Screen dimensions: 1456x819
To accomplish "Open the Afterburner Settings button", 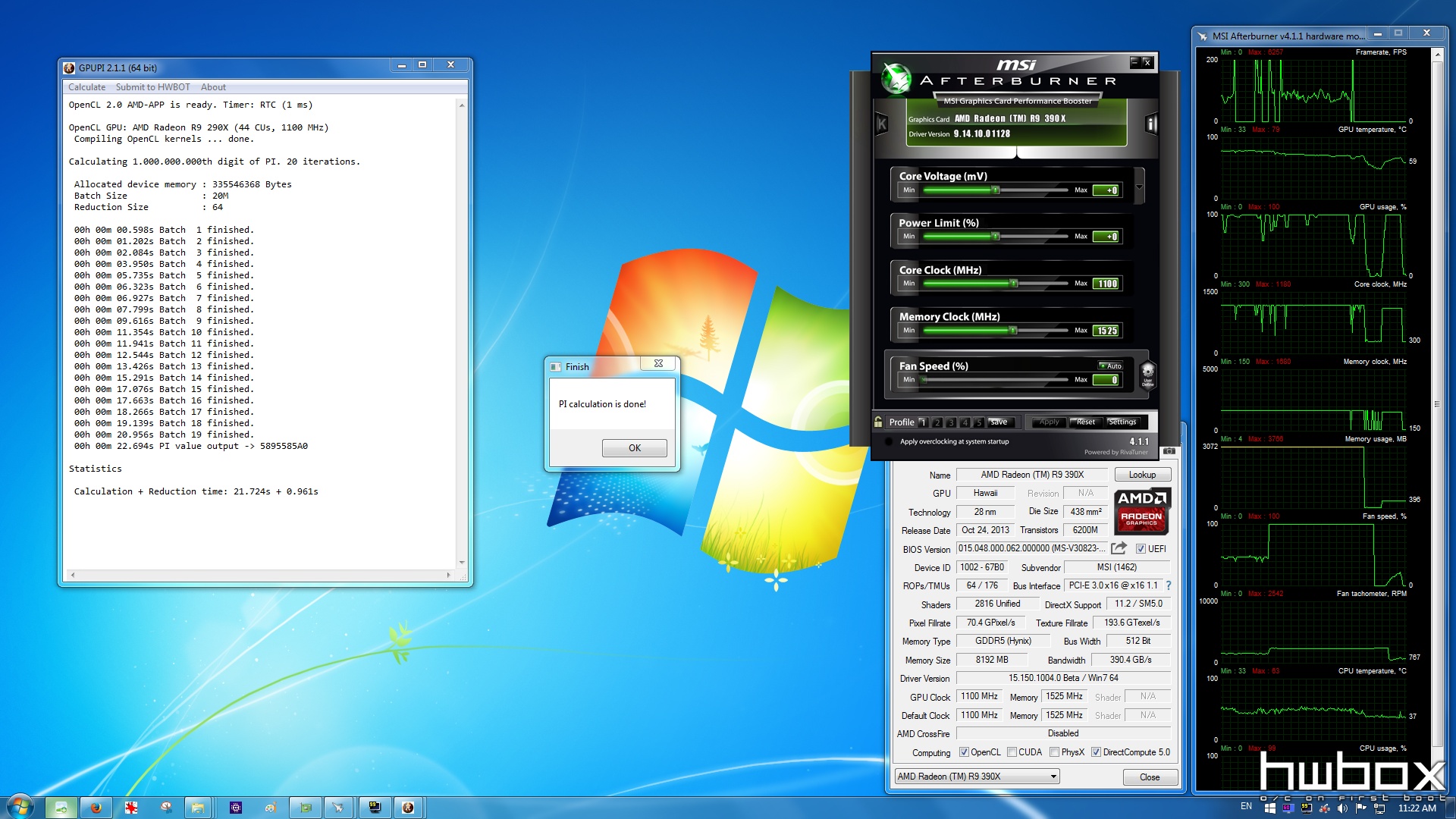I will pyautogui.click(x=1122, y=422).
